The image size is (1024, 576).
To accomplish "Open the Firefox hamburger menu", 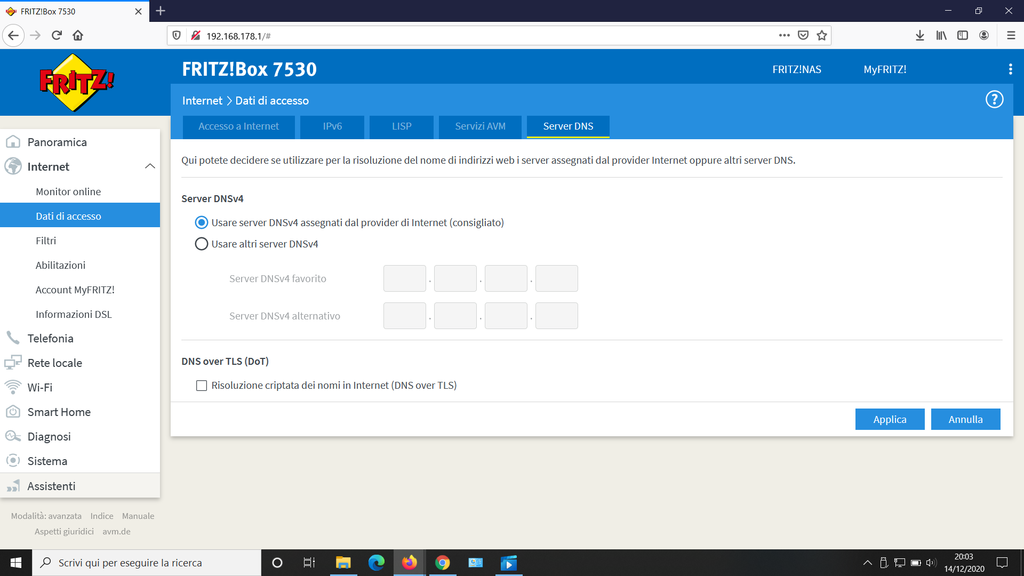I will pos(1010,35).
